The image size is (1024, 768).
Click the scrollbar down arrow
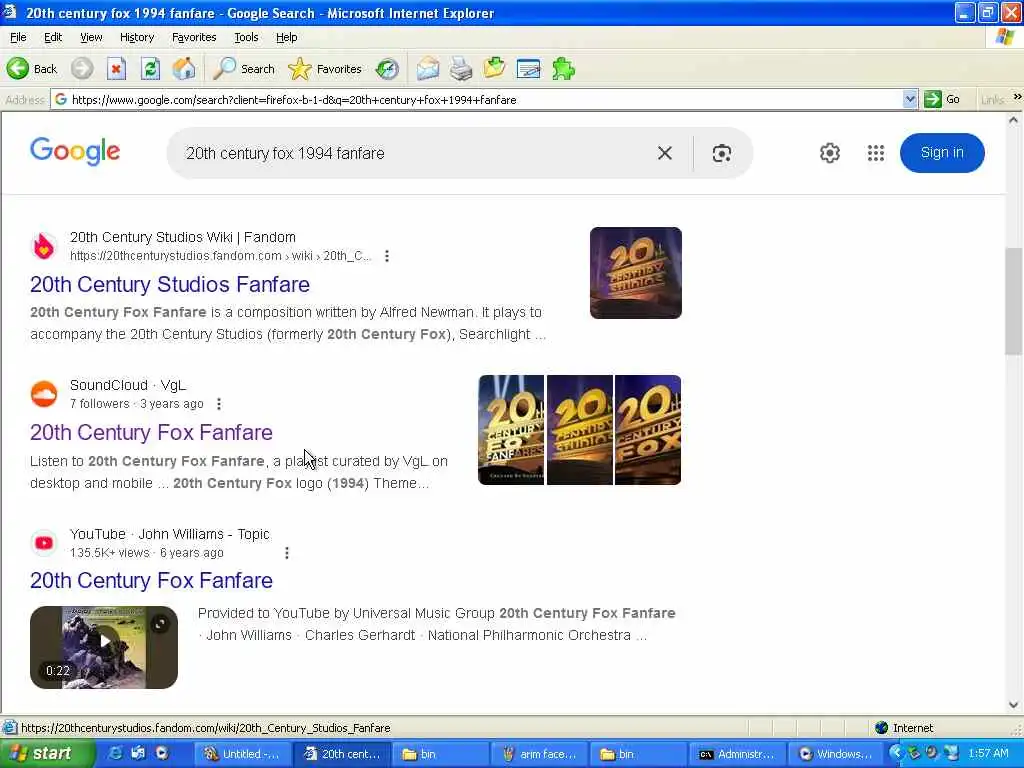pyautogui.click(x=1013, y=705)
